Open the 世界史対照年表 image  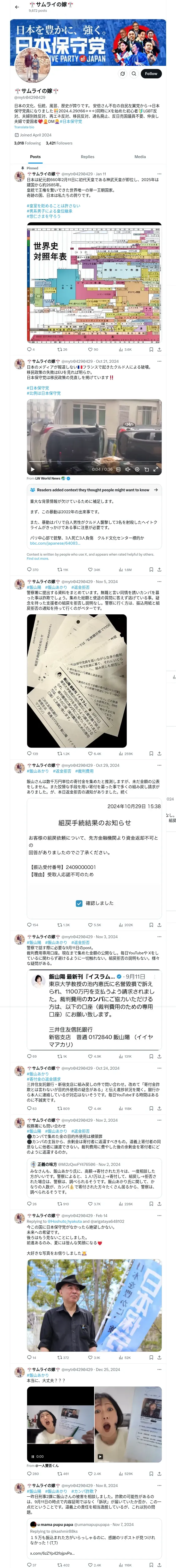pos(94,283)
